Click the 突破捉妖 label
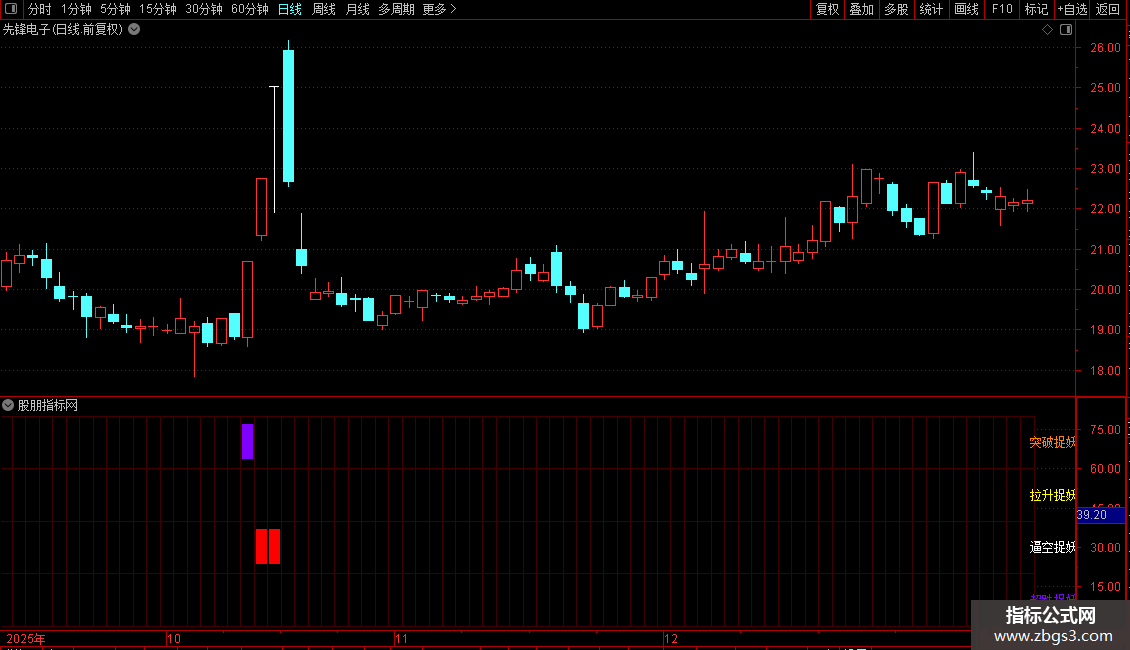This screenshot has width=1130, height=650. [1052, 442]
